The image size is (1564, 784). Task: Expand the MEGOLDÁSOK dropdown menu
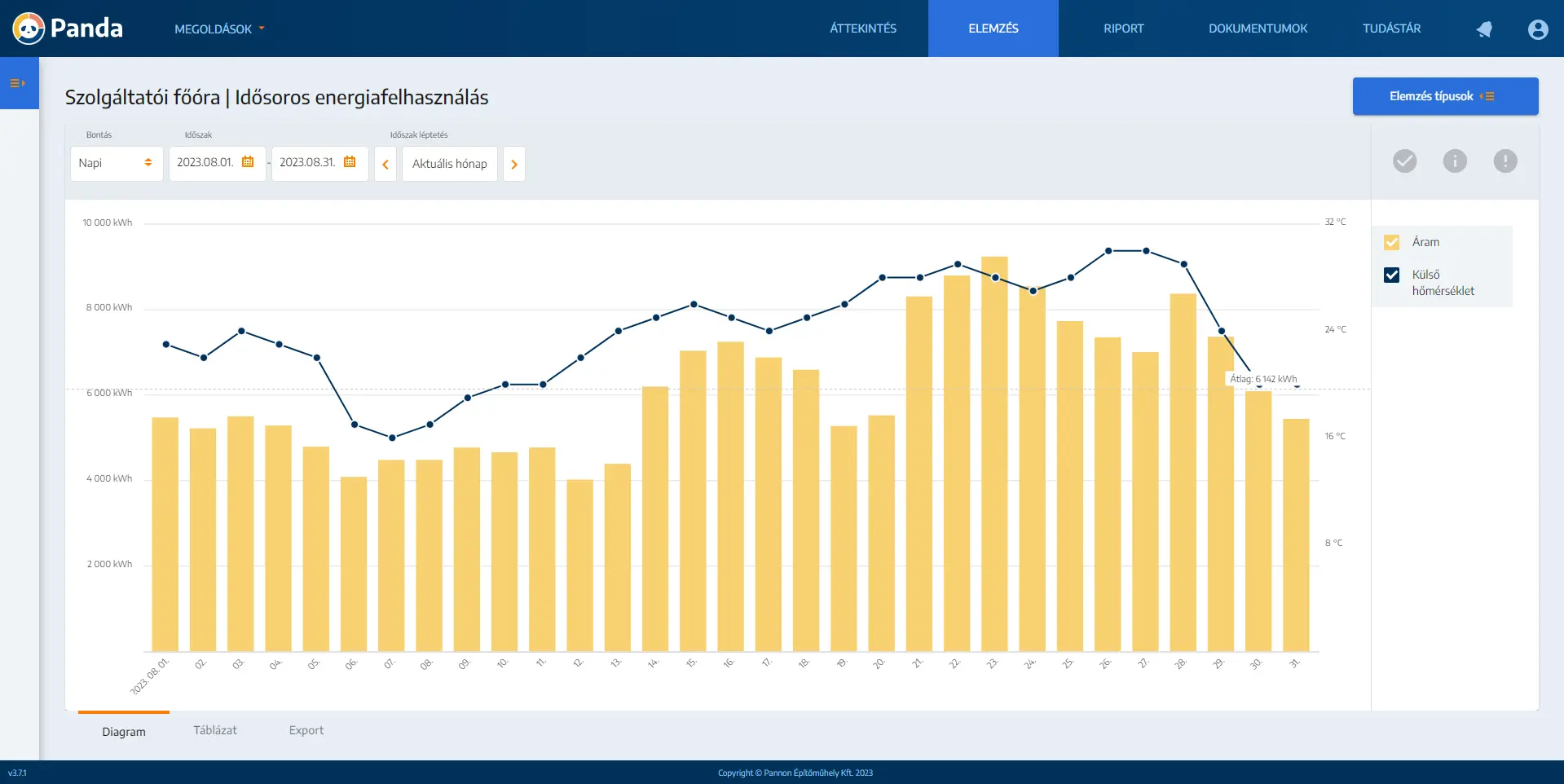point(219,29)
